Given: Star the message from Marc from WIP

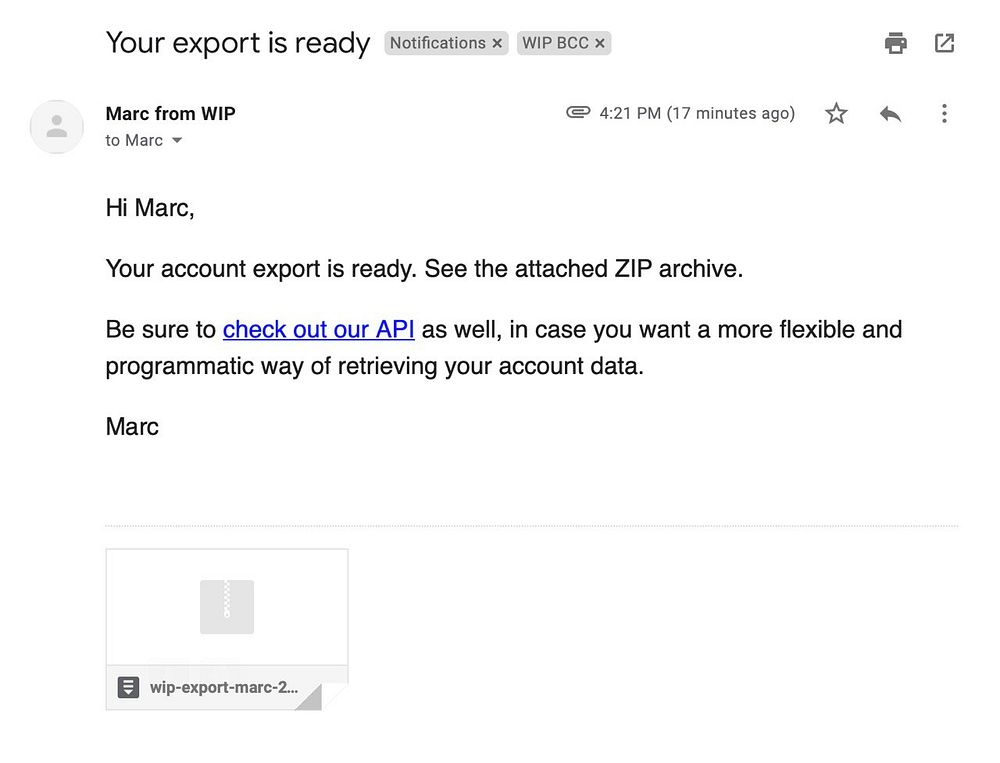Looking at the screenshot, I should [836, 114].
